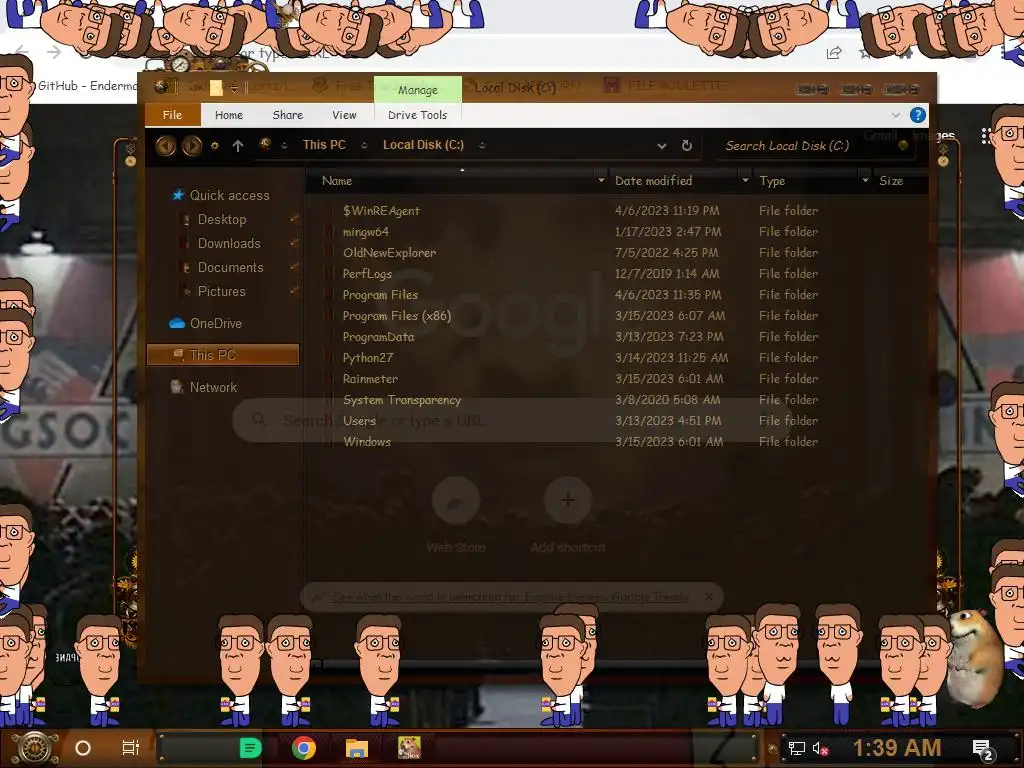Select Documents in the navigation pane
The height and width of the screenshot is (768, 1024).
pos(230,268)
